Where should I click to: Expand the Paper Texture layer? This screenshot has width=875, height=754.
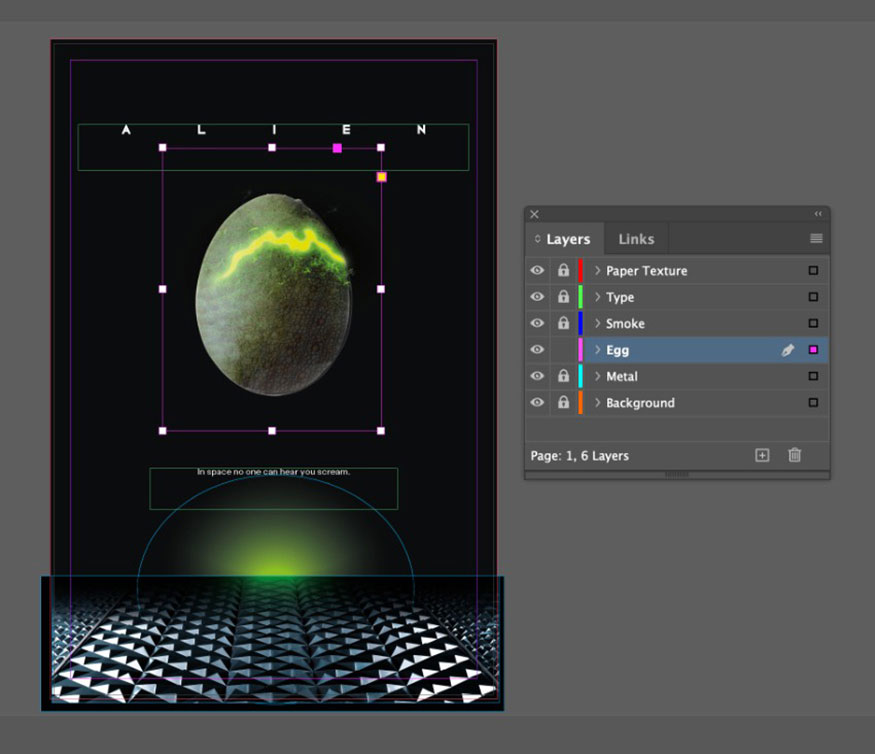click(597, 271)
